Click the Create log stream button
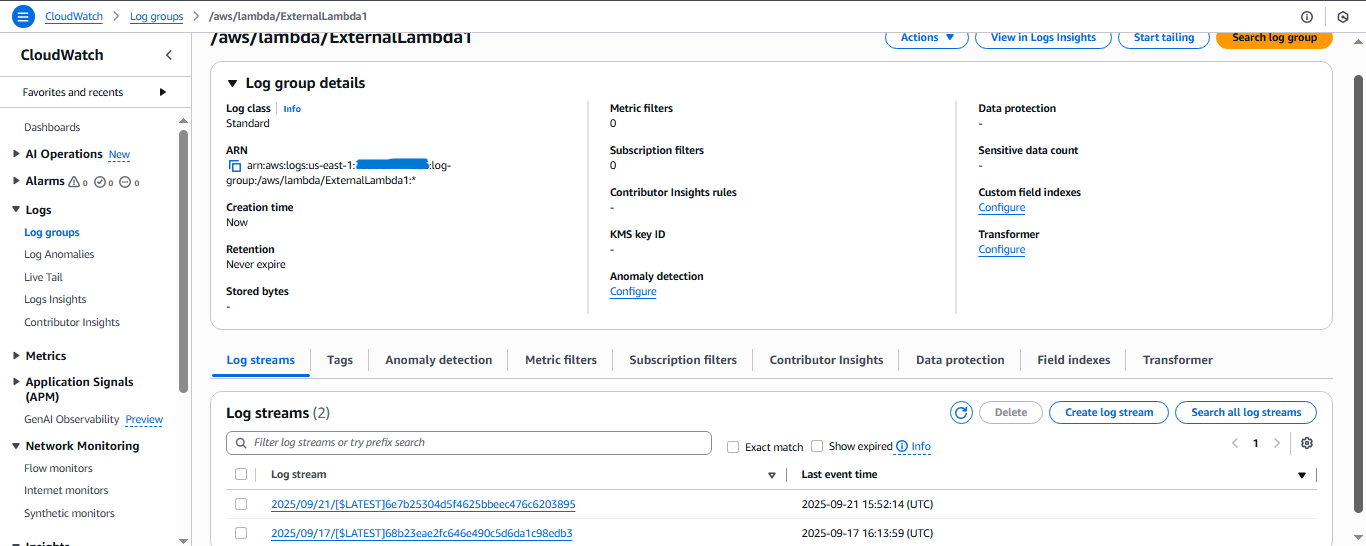 coord(1109,412)
